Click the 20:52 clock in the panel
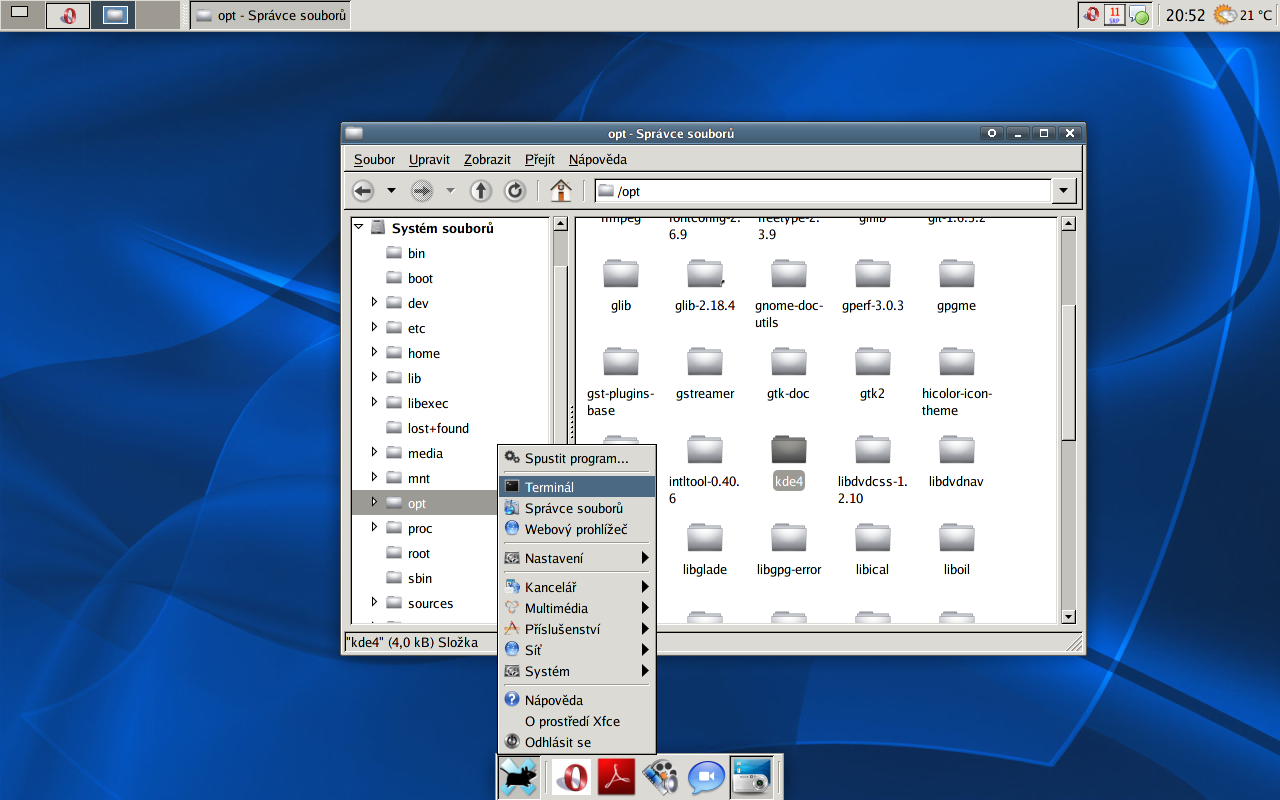Screen dimensions: 1280x800 [1185, 15]
